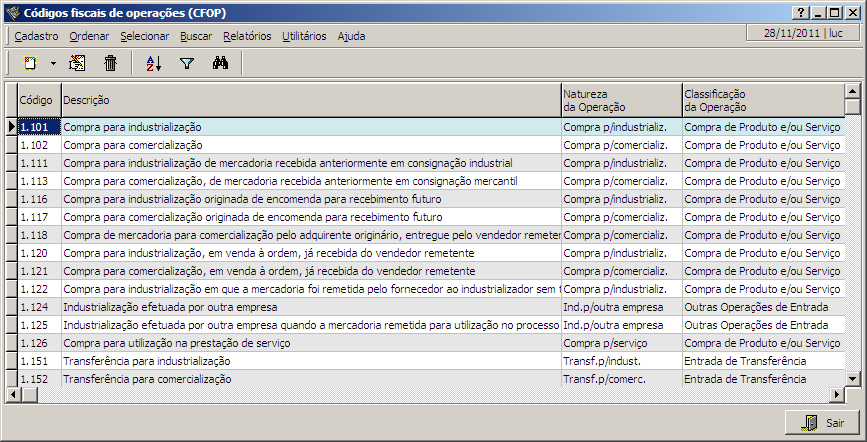Open the Relatórios menu
This screenshot has height=442, width=867.
pos(247,36)
